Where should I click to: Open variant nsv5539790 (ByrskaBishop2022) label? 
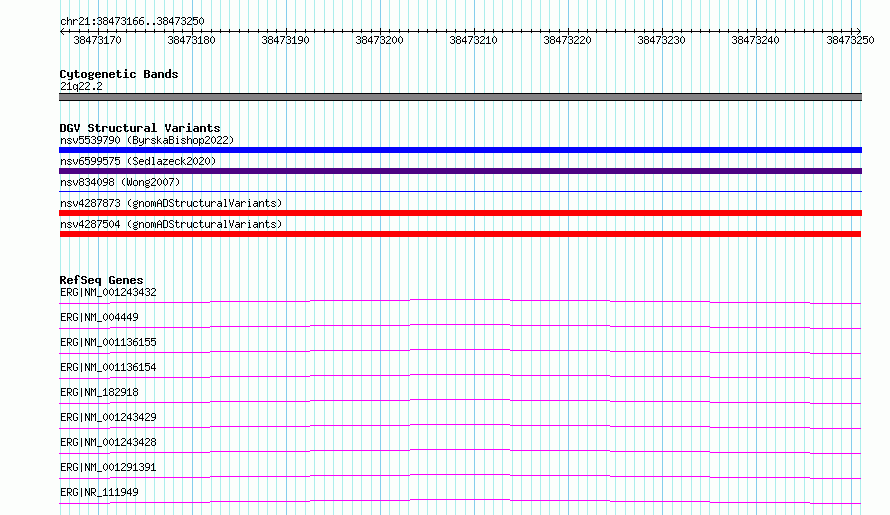click(x=147, y=140)
